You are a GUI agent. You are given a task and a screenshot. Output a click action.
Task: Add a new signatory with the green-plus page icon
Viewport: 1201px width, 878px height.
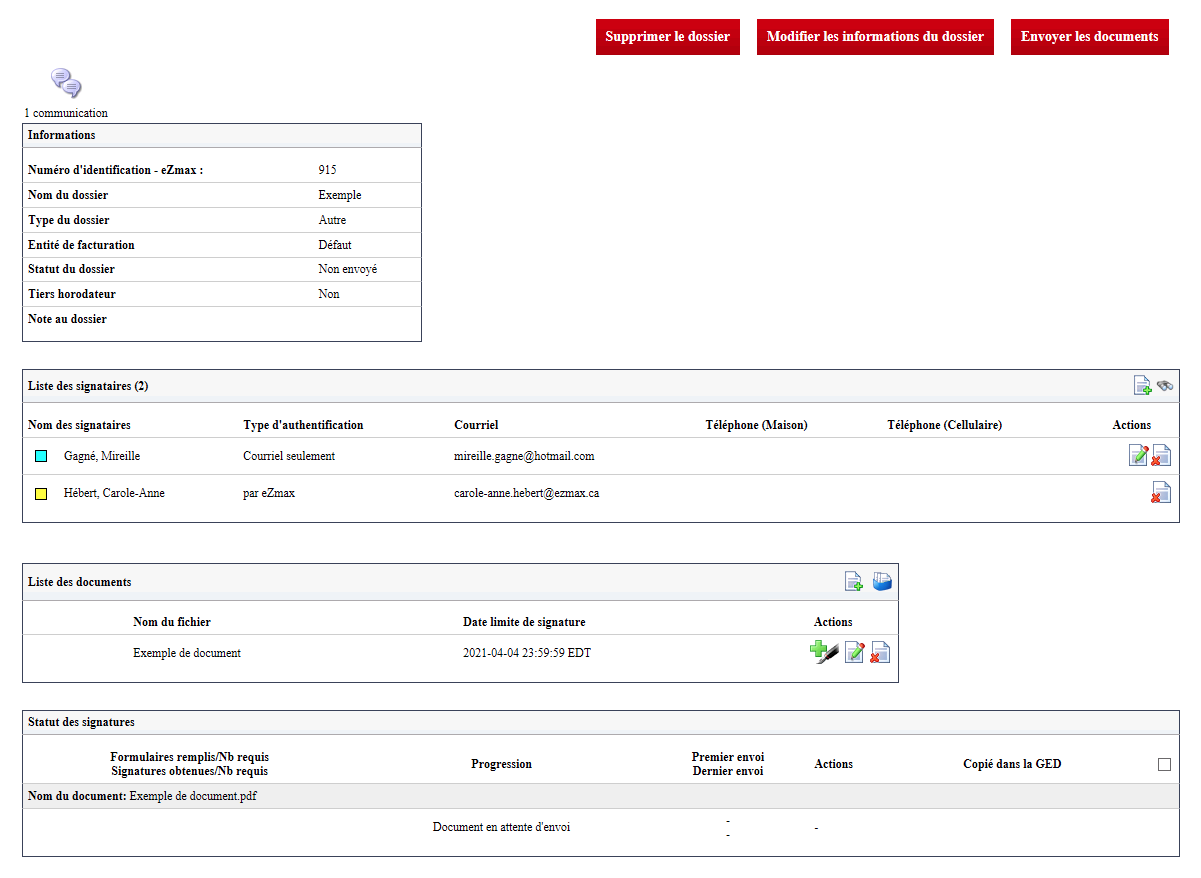(x=1142, y=386)
